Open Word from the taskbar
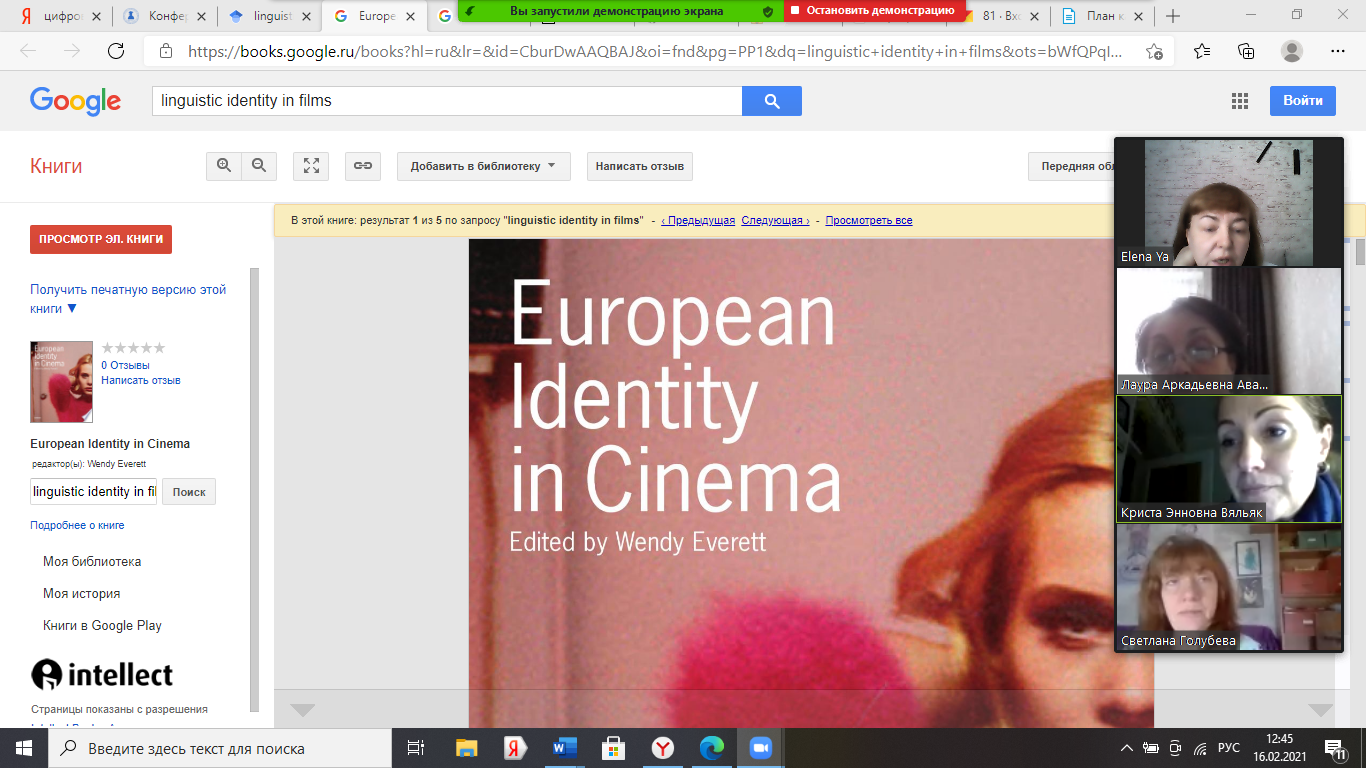The height and width of the screenshot is (768, 1366). tap(565, 748)
